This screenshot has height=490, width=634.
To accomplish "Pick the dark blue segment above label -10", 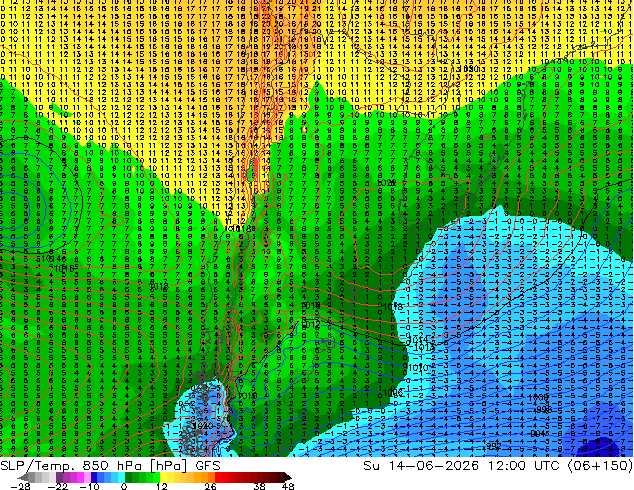I will pyautogui.click(x=94, y=477).
